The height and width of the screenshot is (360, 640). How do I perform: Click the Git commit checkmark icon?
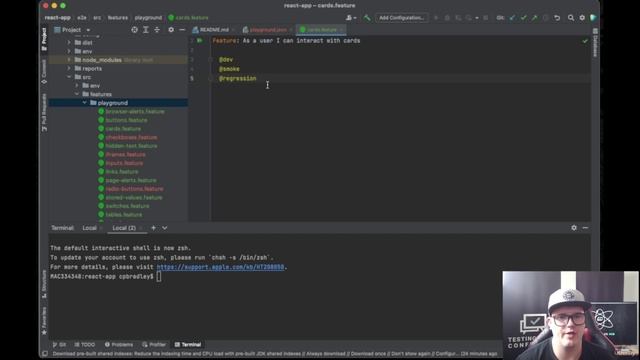pyautogui.click(x=523, y=18)
